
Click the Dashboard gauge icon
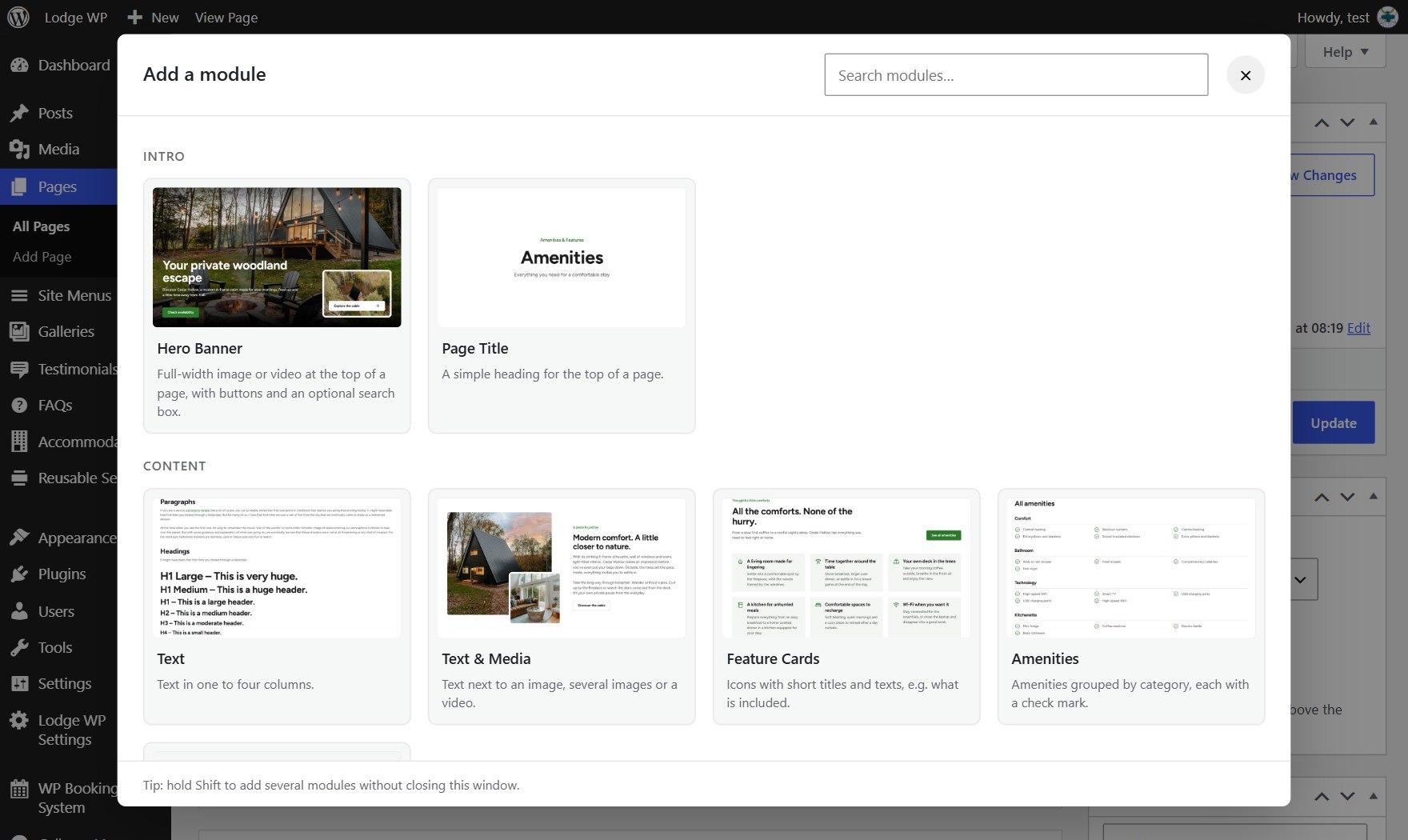click(x=19, y=66)
